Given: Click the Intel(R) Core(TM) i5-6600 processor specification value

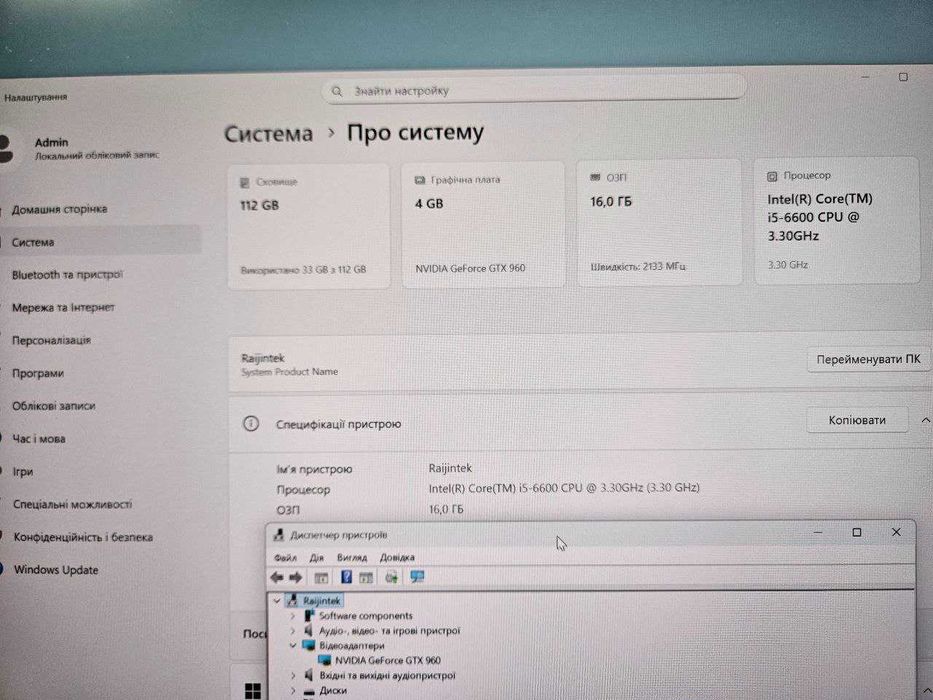Looking at the screenshot, I should coord(563,488).
